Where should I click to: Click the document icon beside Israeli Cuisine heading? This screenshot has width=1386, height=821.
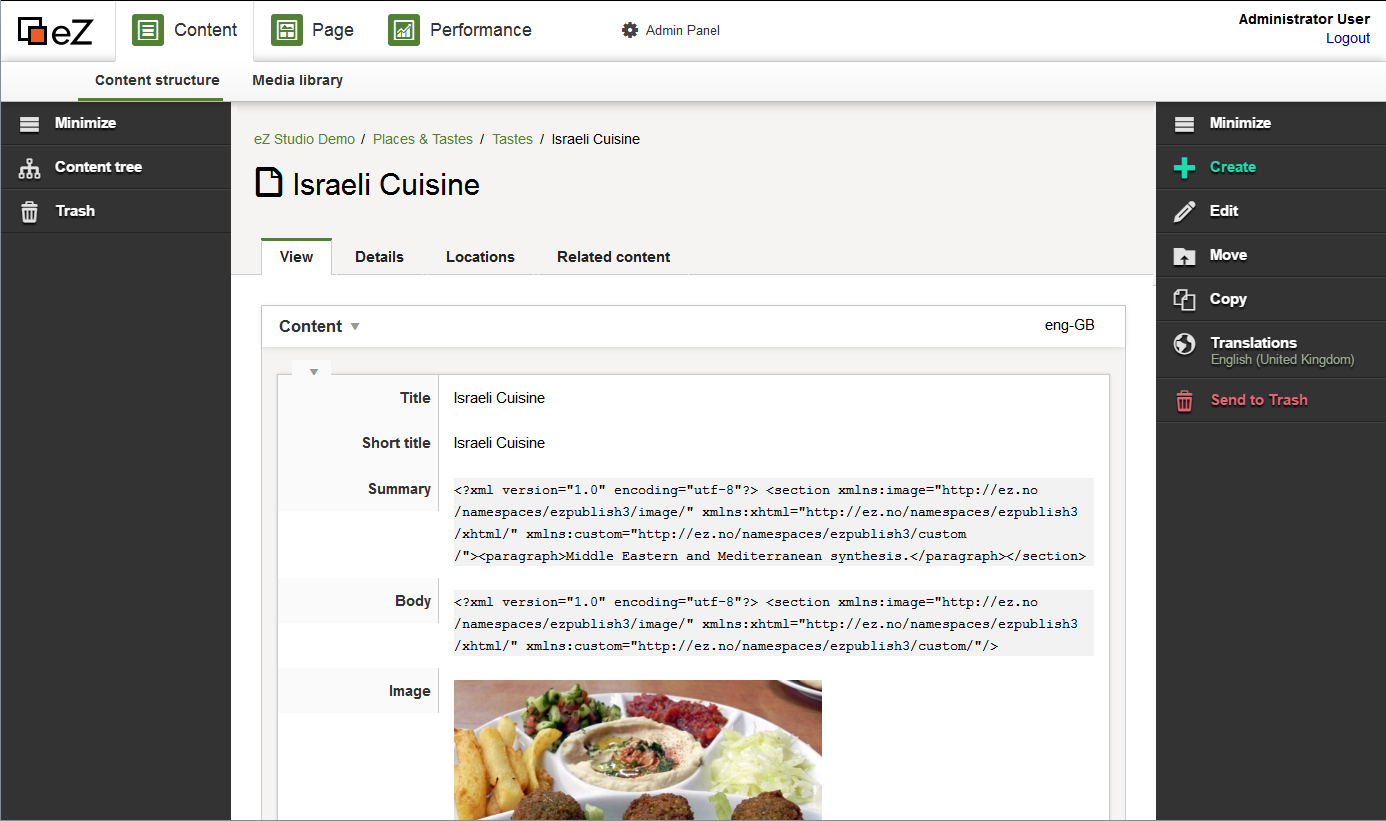point(269,183)
